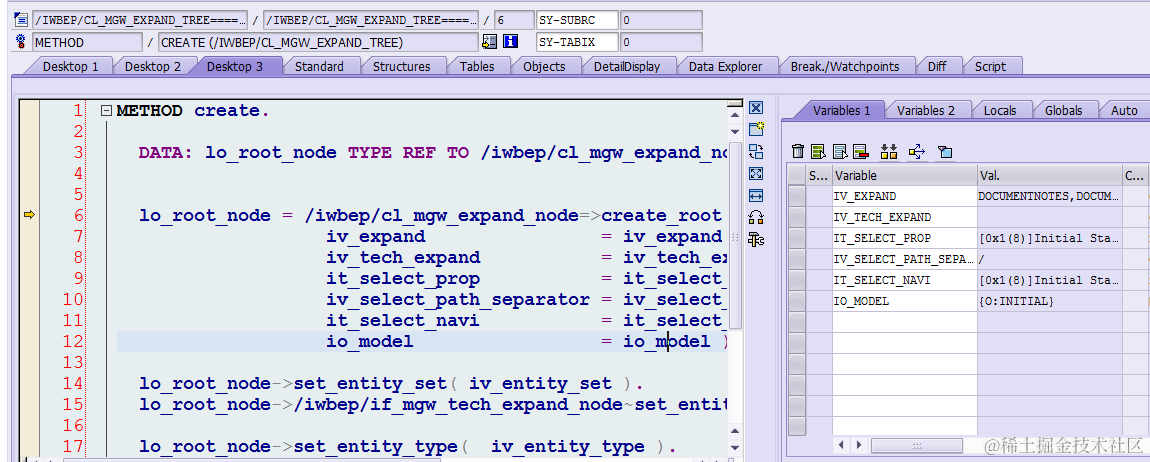
Task: Switch to Variables 2 tab
Action: [x=926, y=111]
